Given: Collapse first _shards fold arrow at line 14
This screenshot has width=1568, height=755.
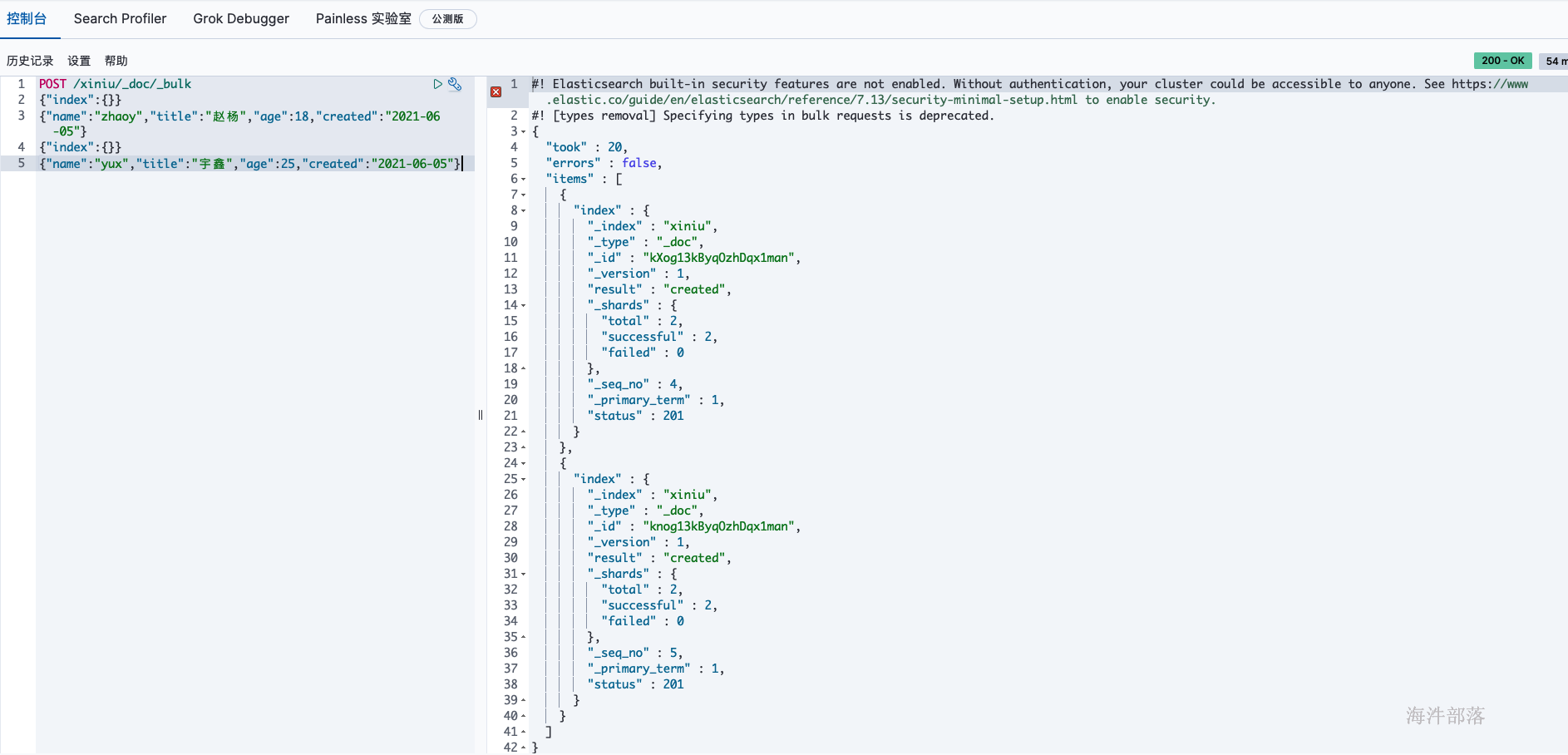Looking at the screenshot, I should pos(524,306).
